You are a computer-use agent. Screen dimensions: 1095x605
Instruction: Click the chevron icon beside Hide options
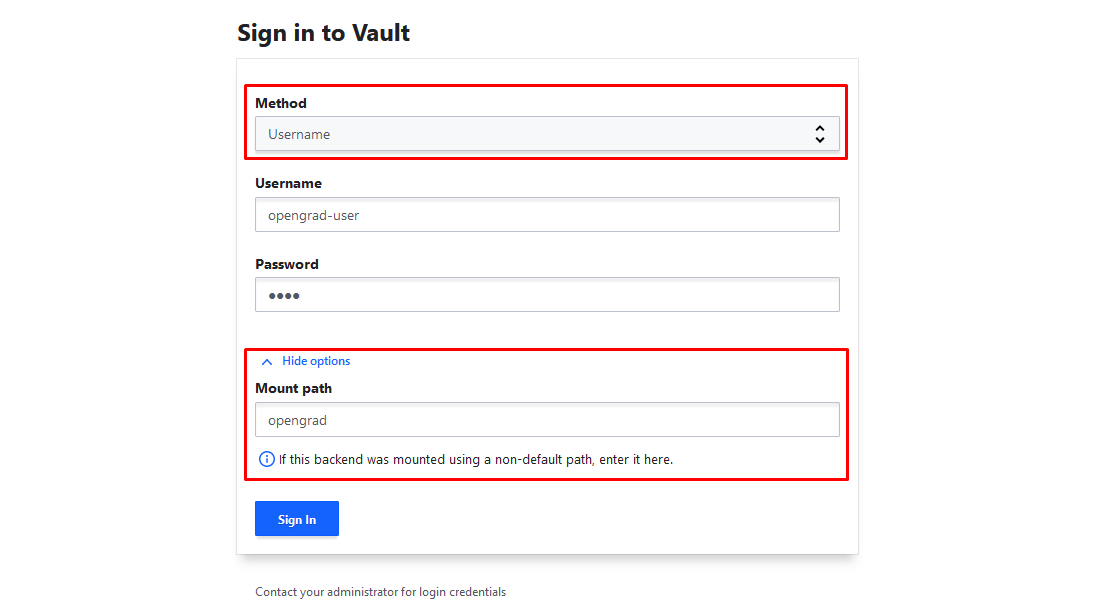pyautogui.click(x=266, y=362)
